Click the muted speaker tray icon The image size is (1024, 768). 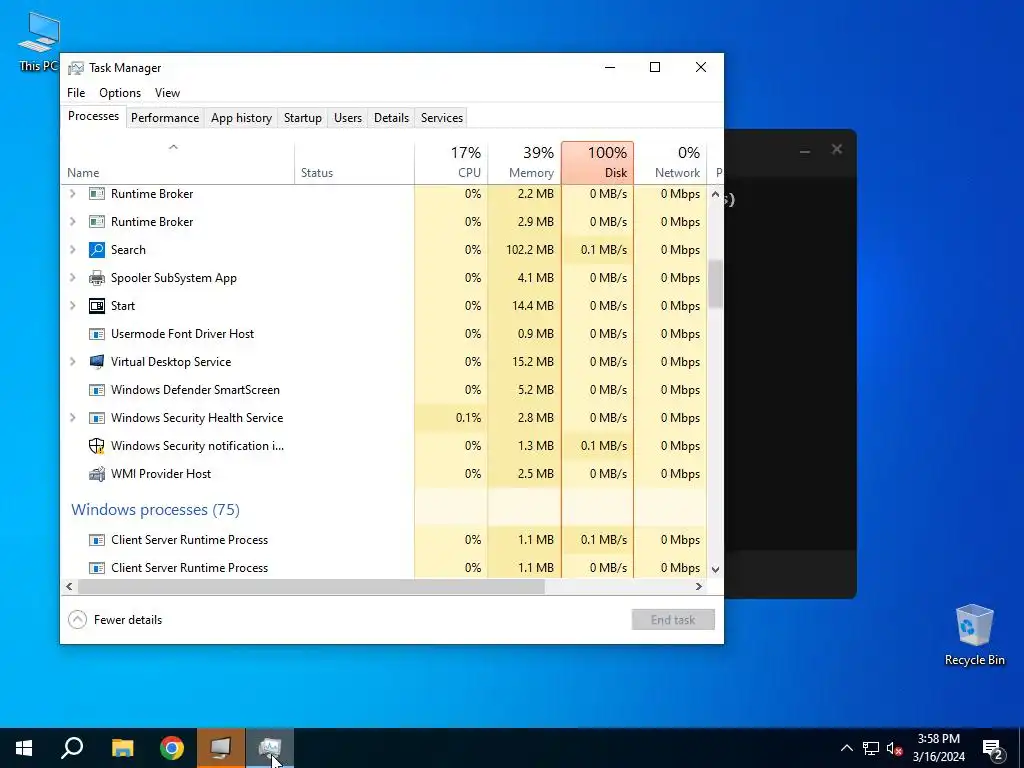(894, 748)
